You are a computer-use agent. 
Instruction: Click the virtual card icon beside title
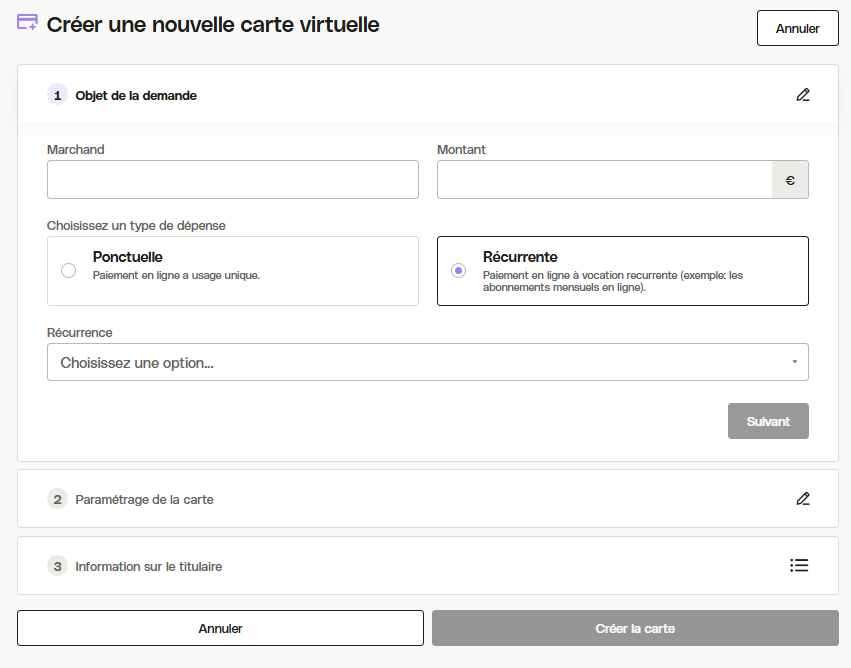click(27, 22)
